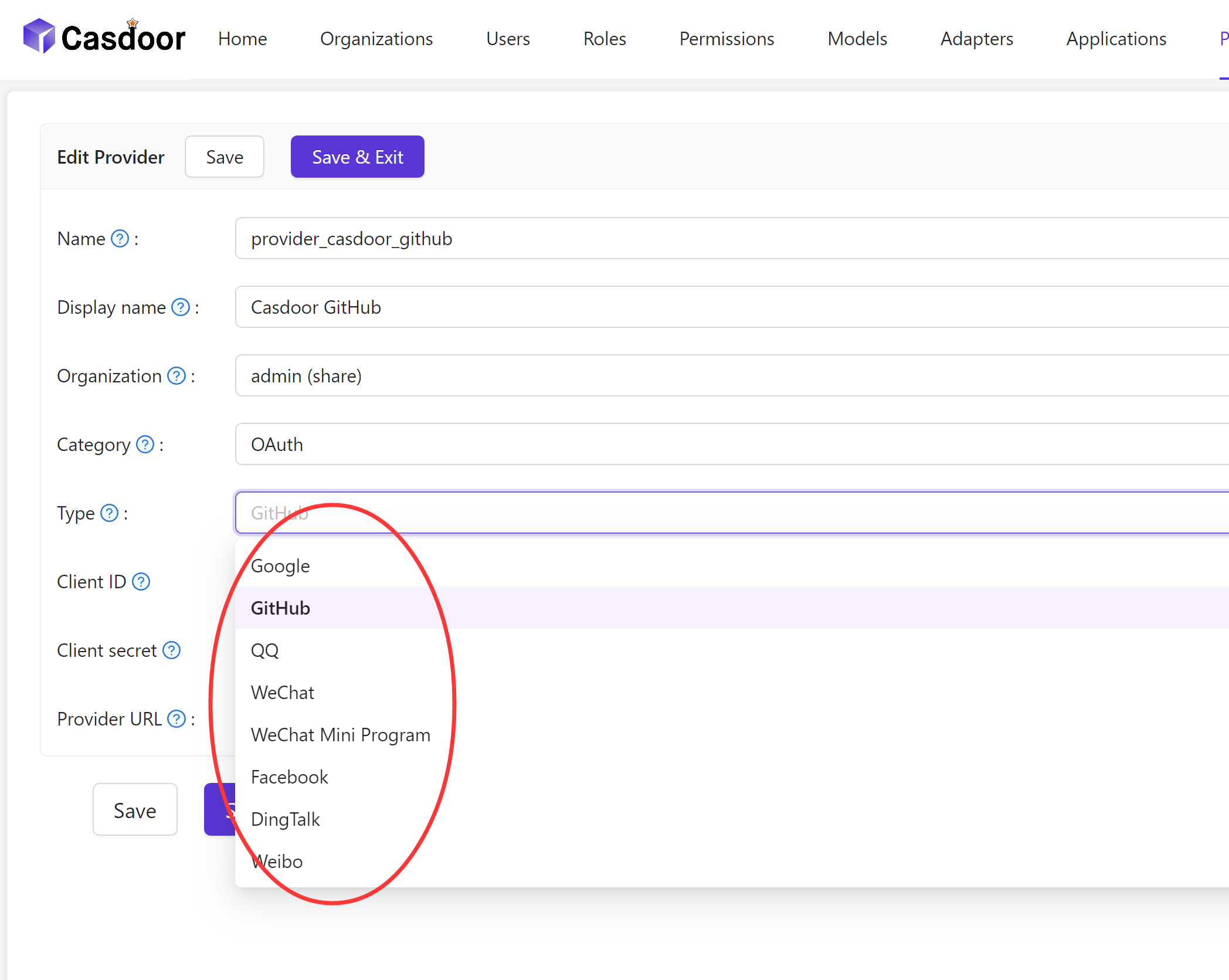Click the Display name help icon
Screen dimensions: 1229x980
pos(180,307)
